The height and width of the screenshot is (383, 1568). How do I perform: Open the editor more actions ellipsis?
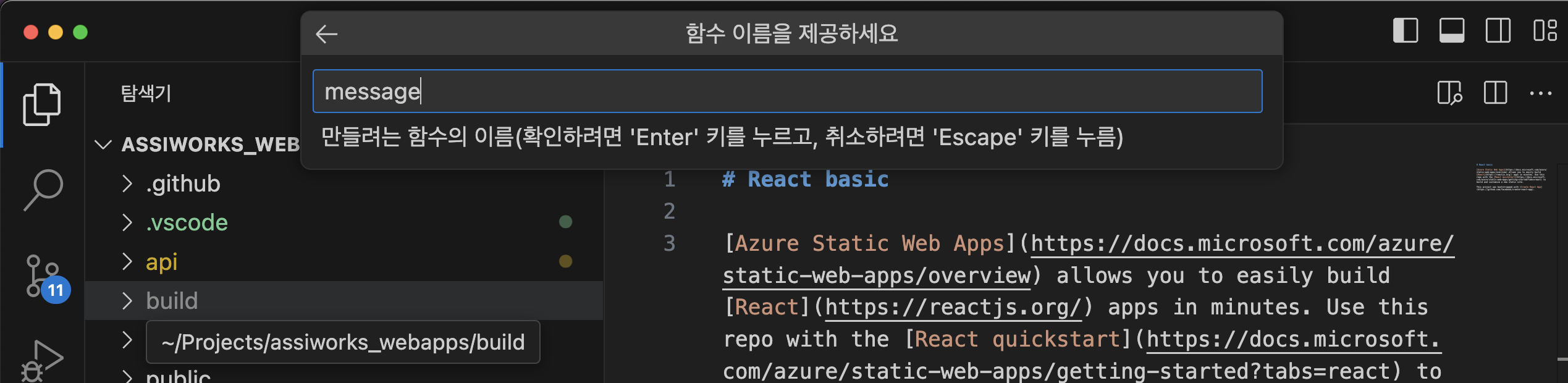(x=1540, y=94)
